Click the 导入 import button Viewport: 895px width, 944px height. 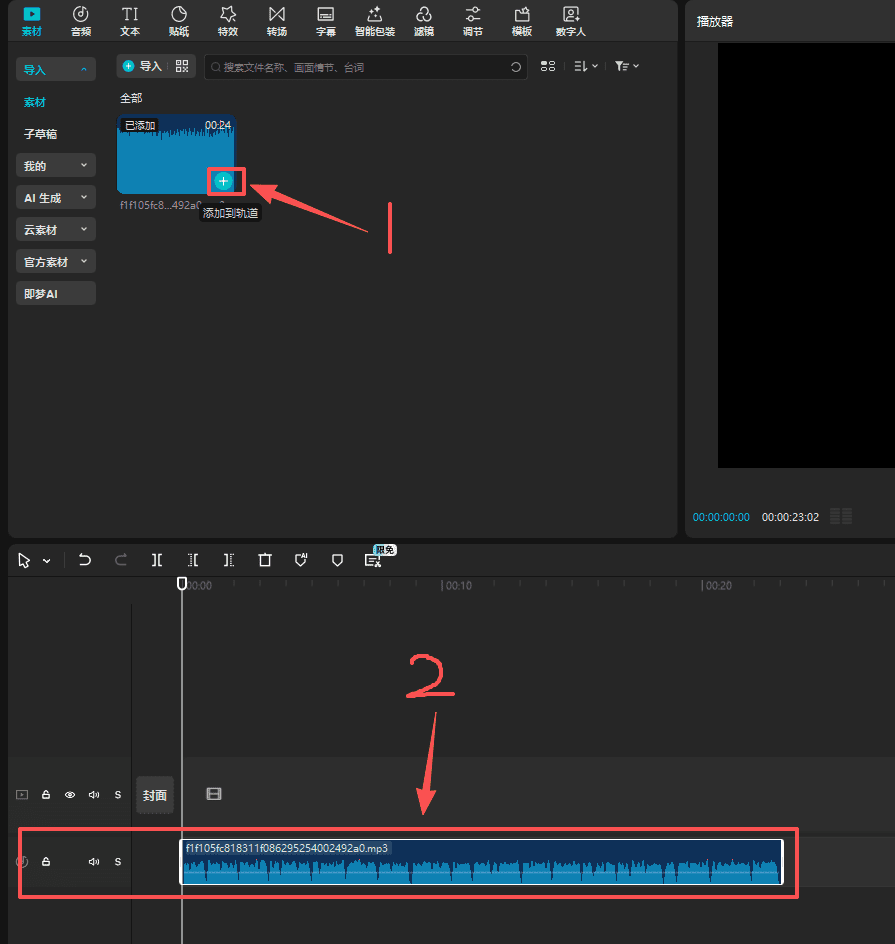(142, 66)
